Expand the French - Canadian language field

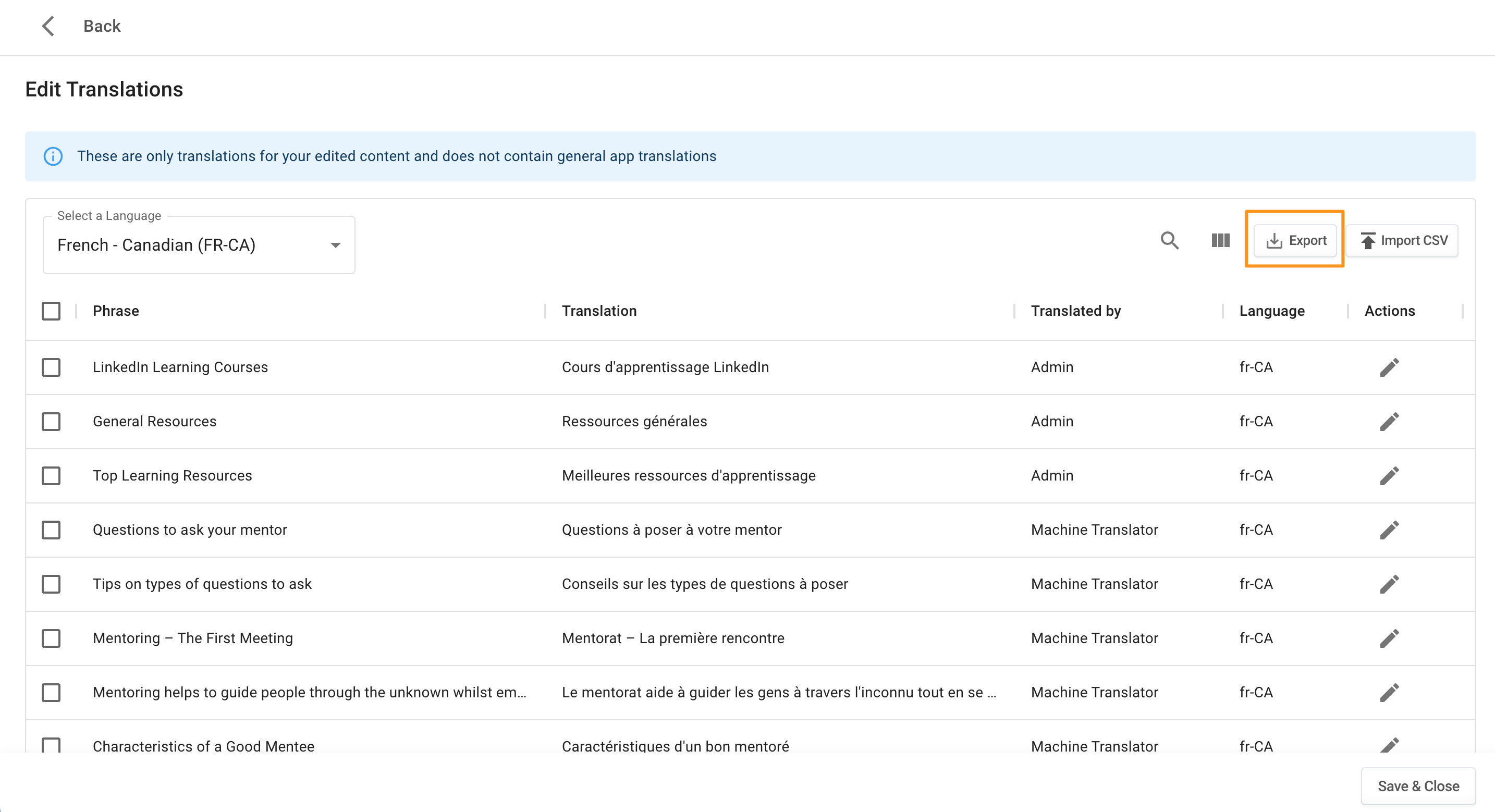tap(198, 245)
